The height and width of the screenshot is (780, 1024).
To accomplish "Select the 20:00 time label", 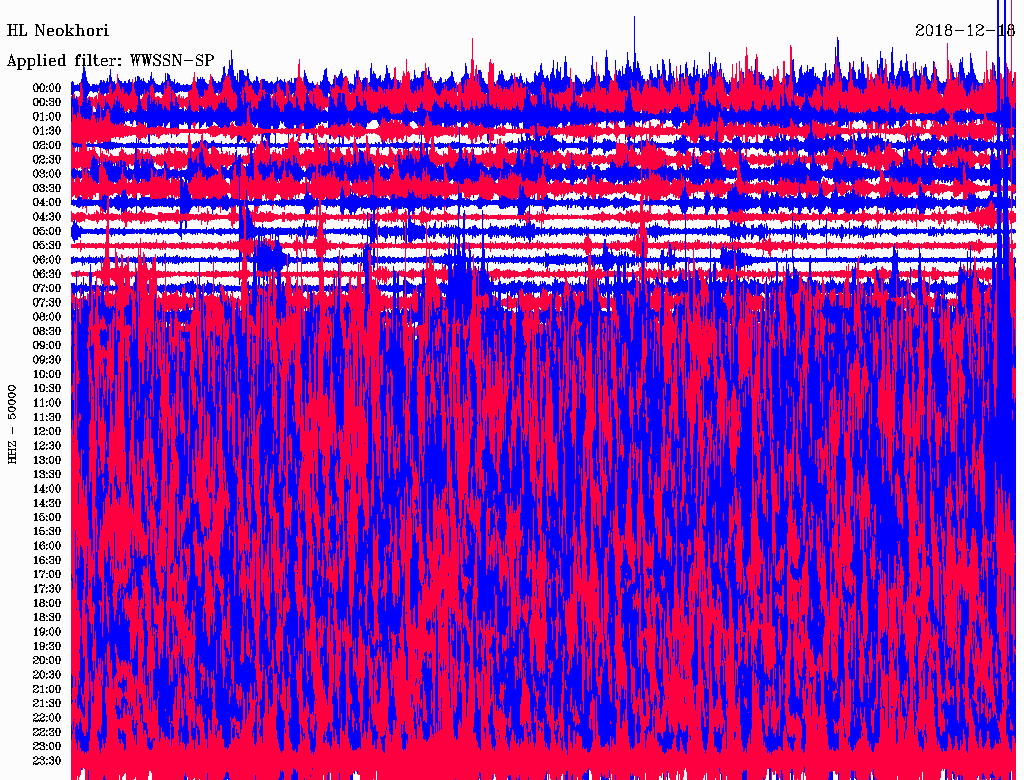I will click(47, 660).
